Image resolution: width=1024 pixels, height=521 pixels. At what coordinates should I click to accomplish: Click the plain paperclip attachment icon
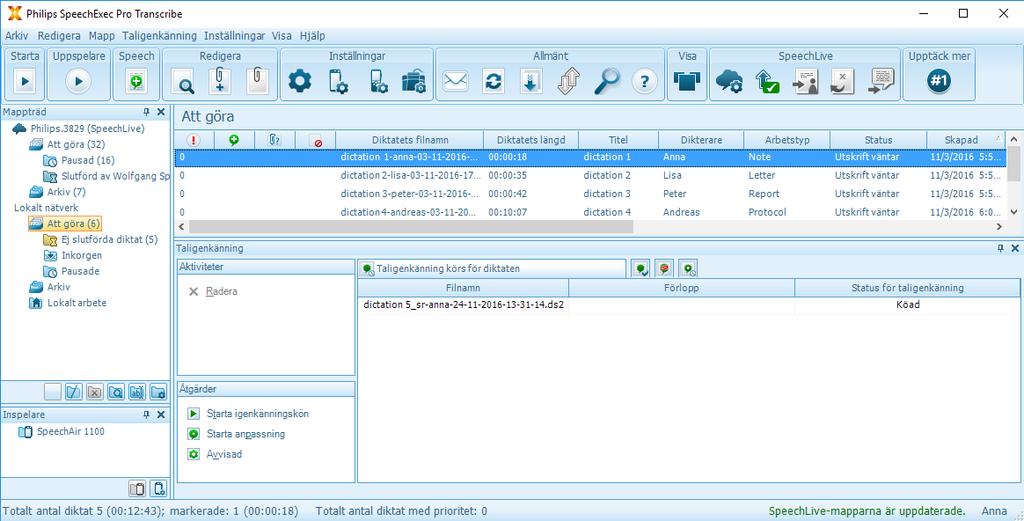point(258,82)
